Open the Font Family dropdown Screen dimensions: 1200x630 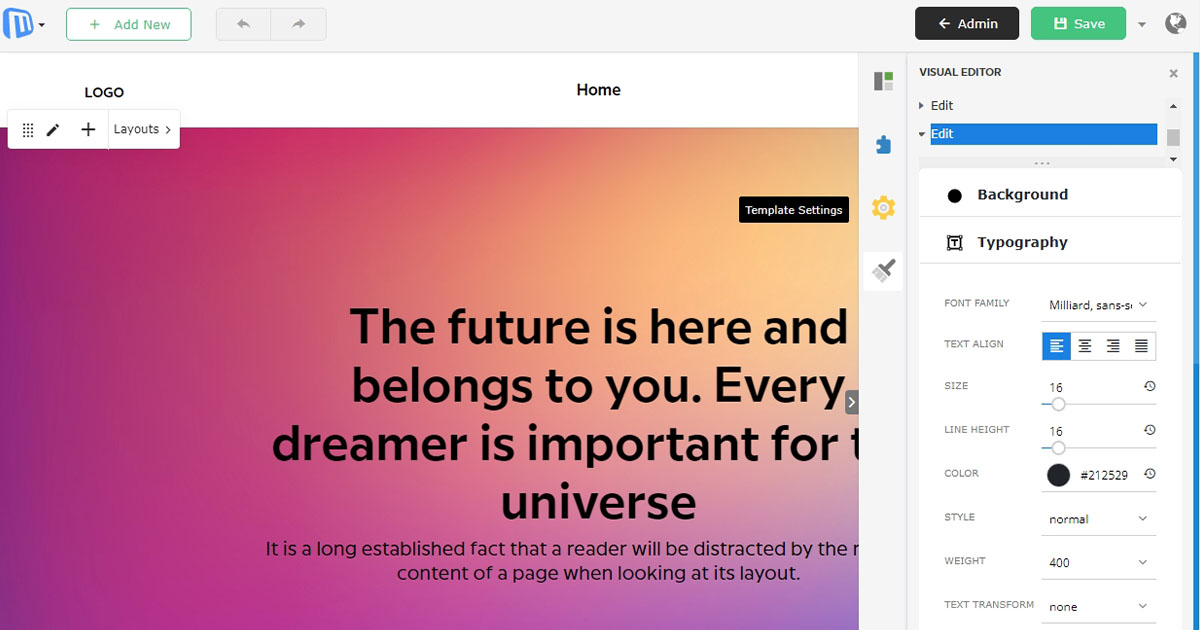(1098, 305)
